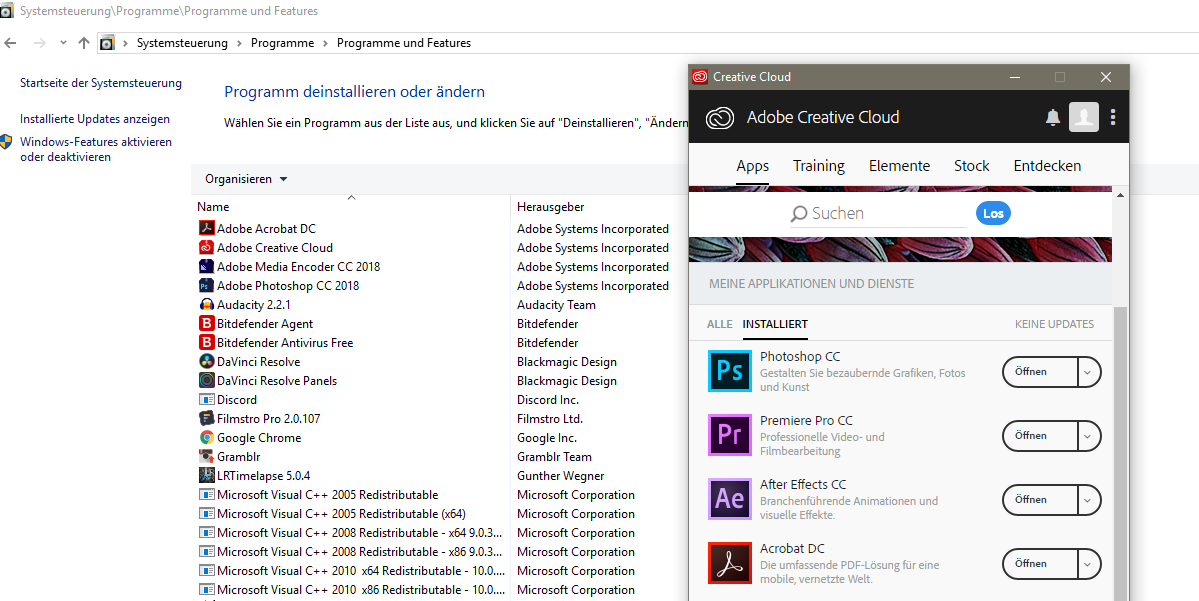
Task: Click the user profile avatar icon
Action: [x=1084, y=117]
